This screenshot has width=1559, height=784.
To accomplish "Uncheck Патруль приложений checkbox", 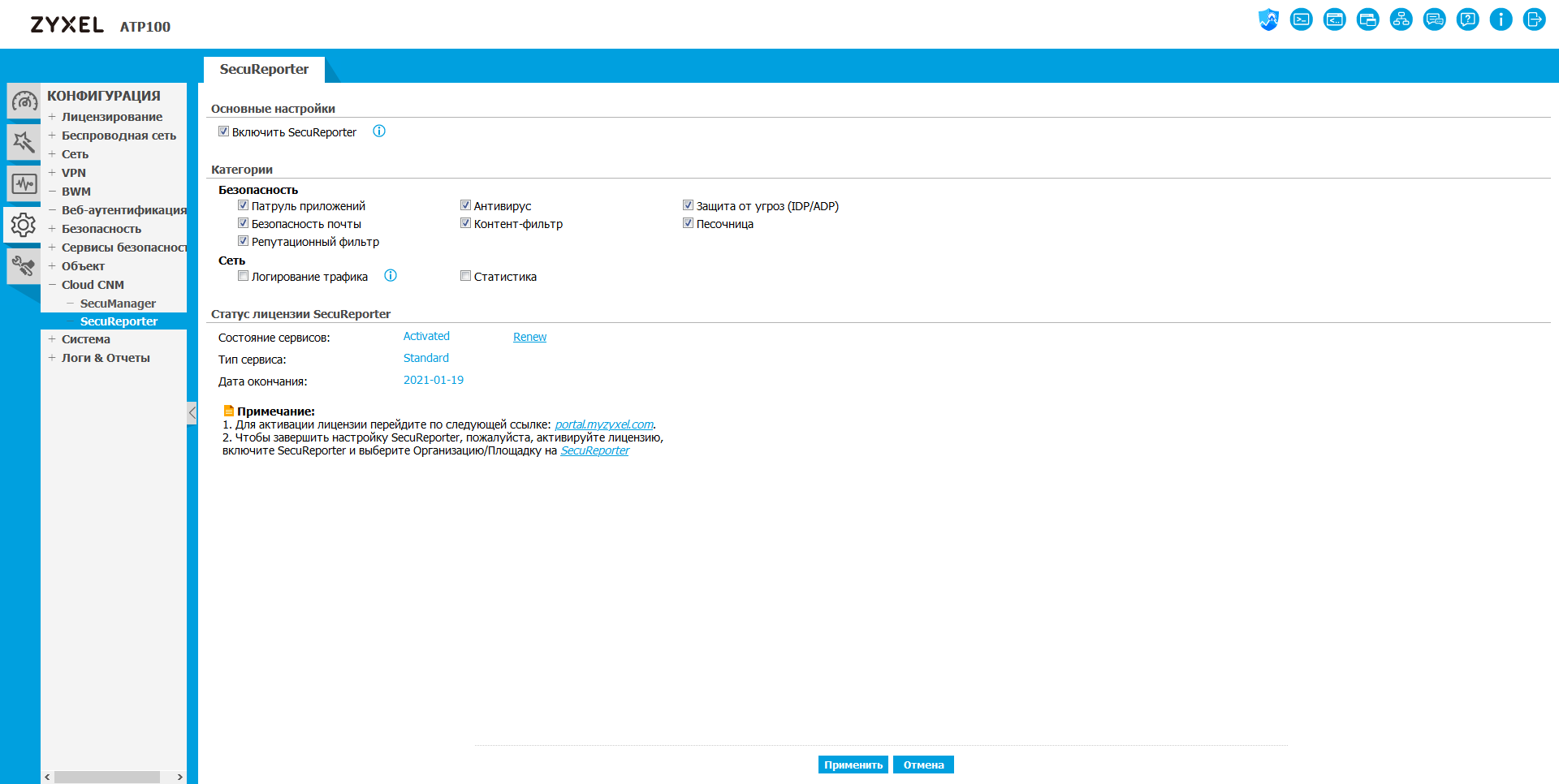I will [243, 205].
